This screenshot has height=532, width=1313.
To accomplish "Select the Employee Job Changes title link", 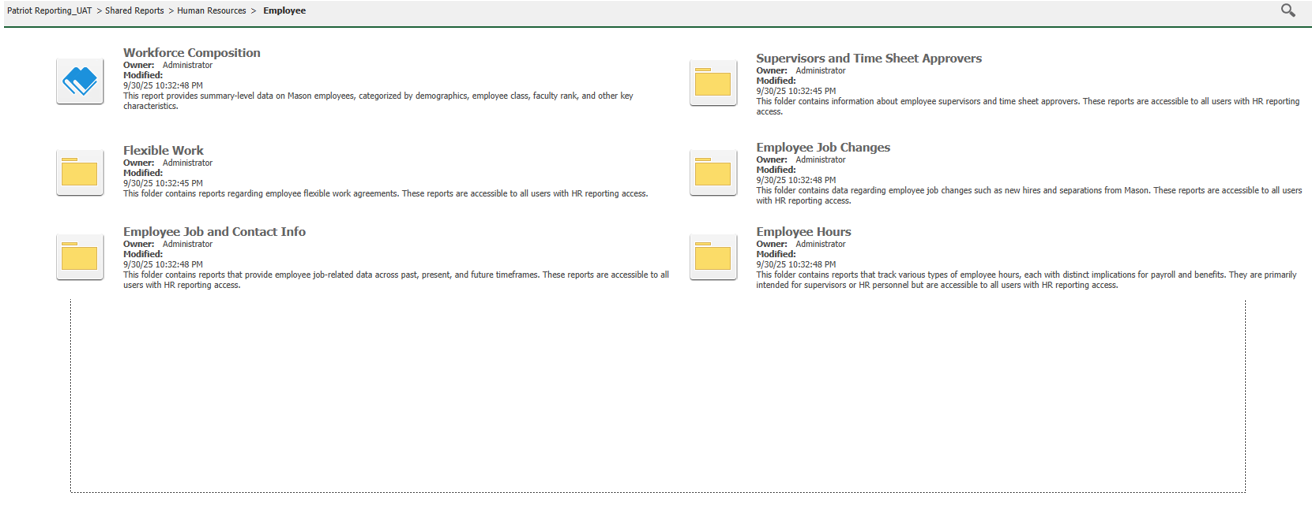I will pos(822,148).
